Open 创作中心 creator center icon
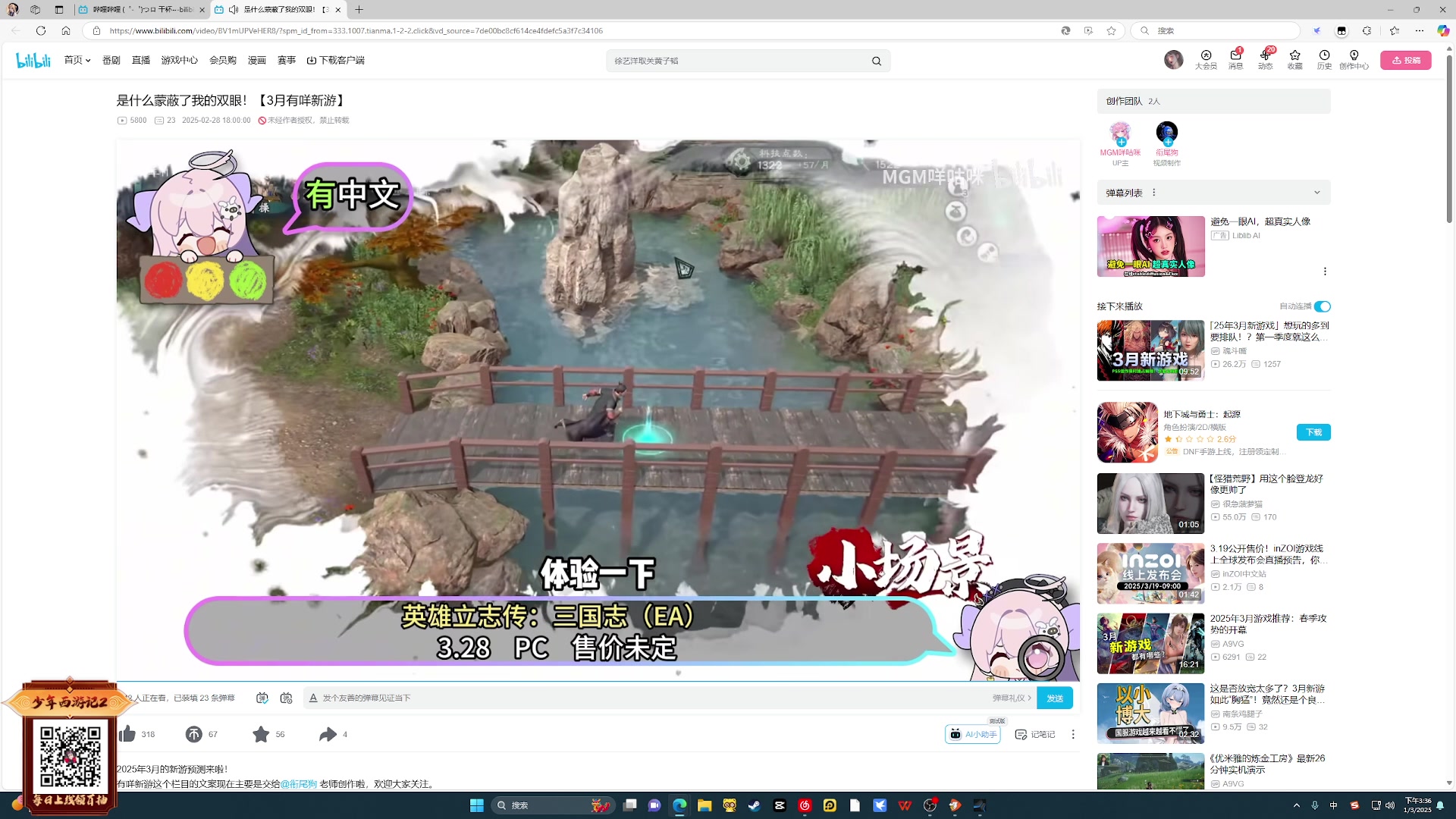Screen dimensions: 1456x819 coord(1354,59)
